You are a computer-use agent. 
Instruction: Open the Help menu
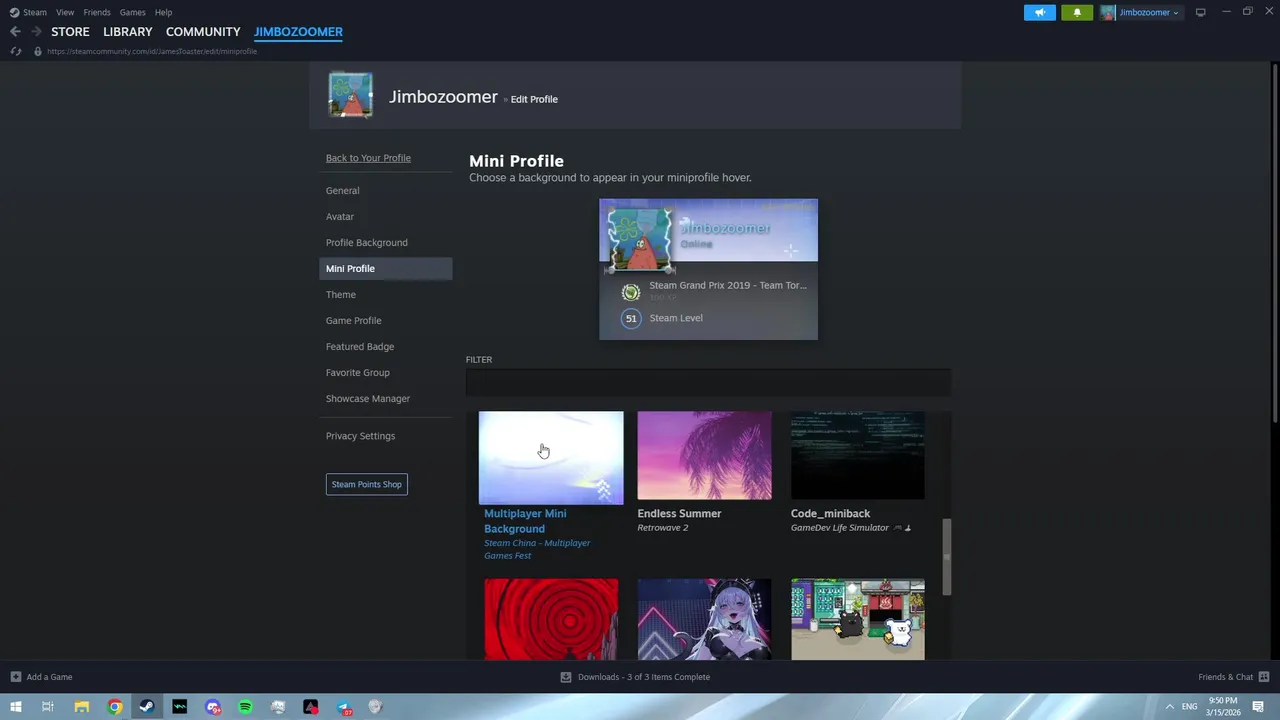coord(163,12)
